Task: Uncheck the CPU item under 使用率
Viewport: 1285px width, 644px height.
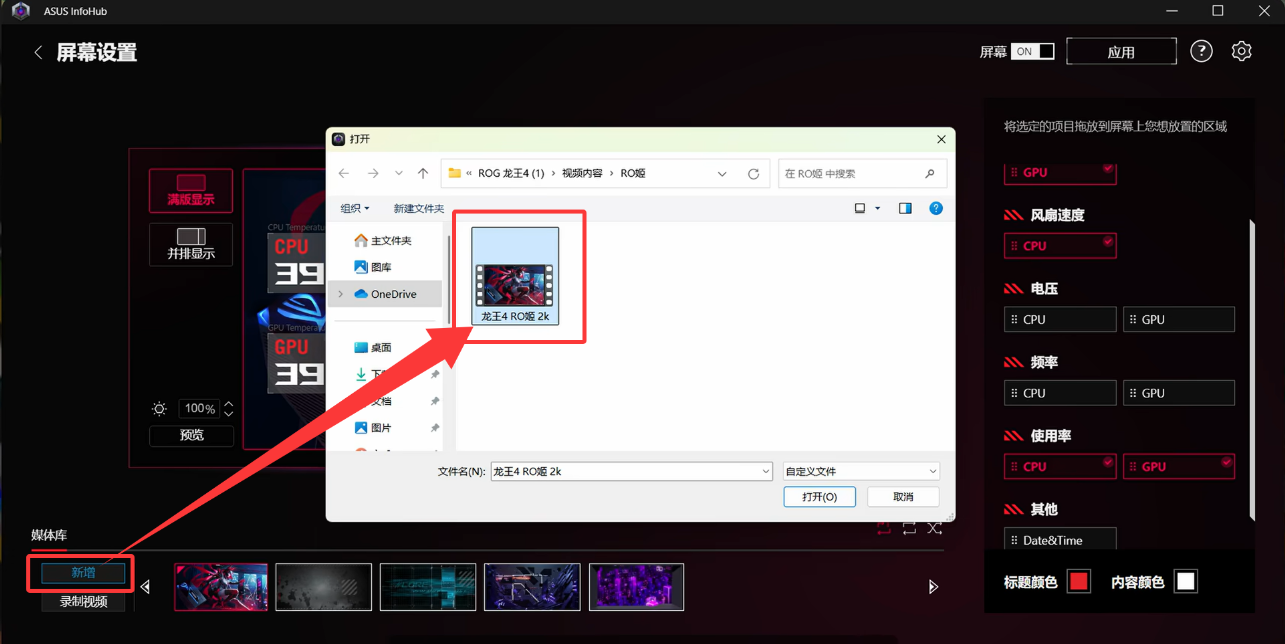Action: pyautogui.click(x=1059, y=466)
